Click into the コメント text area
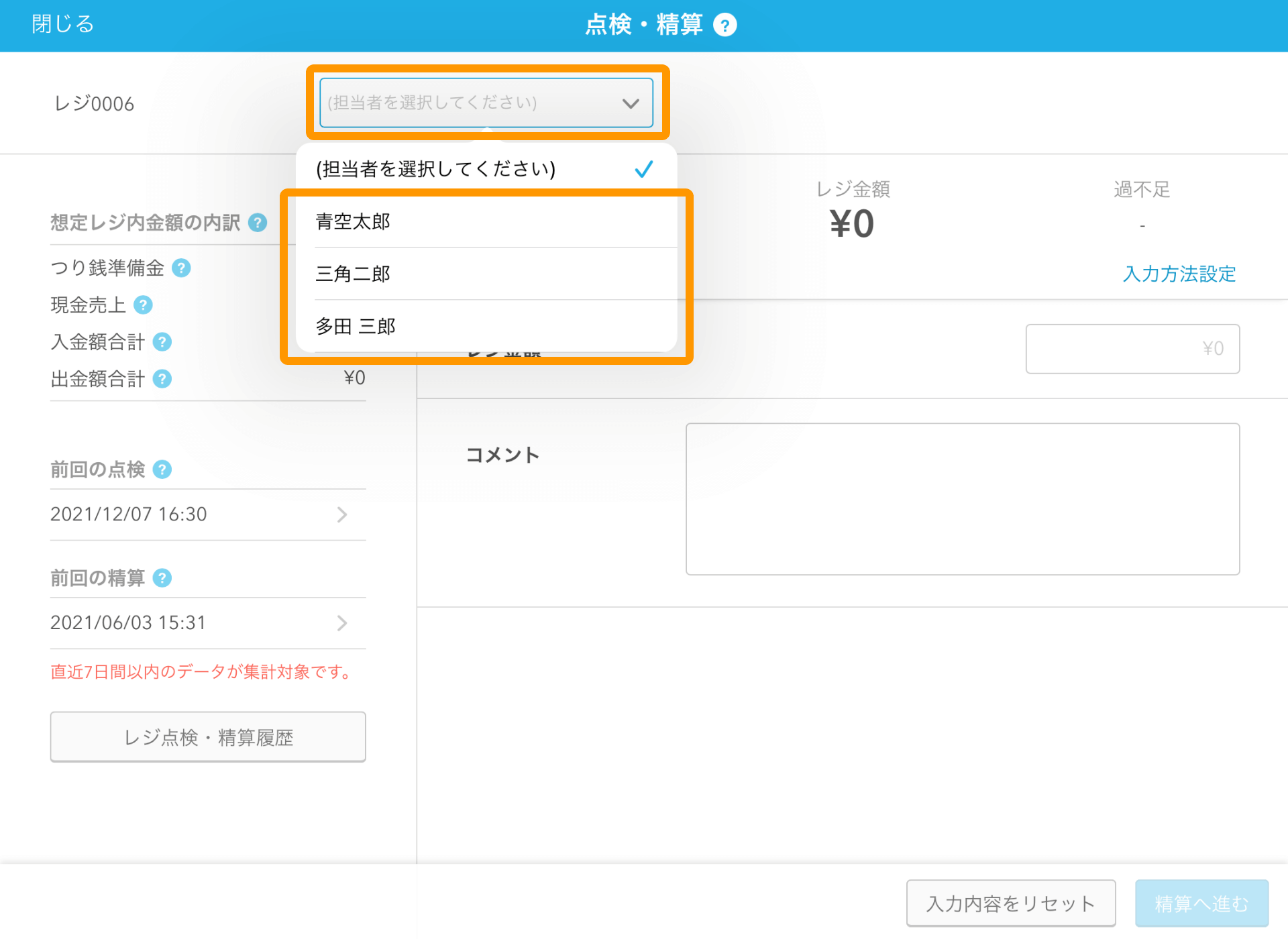This screenshot has height=939, width=1288. point(962,498)
